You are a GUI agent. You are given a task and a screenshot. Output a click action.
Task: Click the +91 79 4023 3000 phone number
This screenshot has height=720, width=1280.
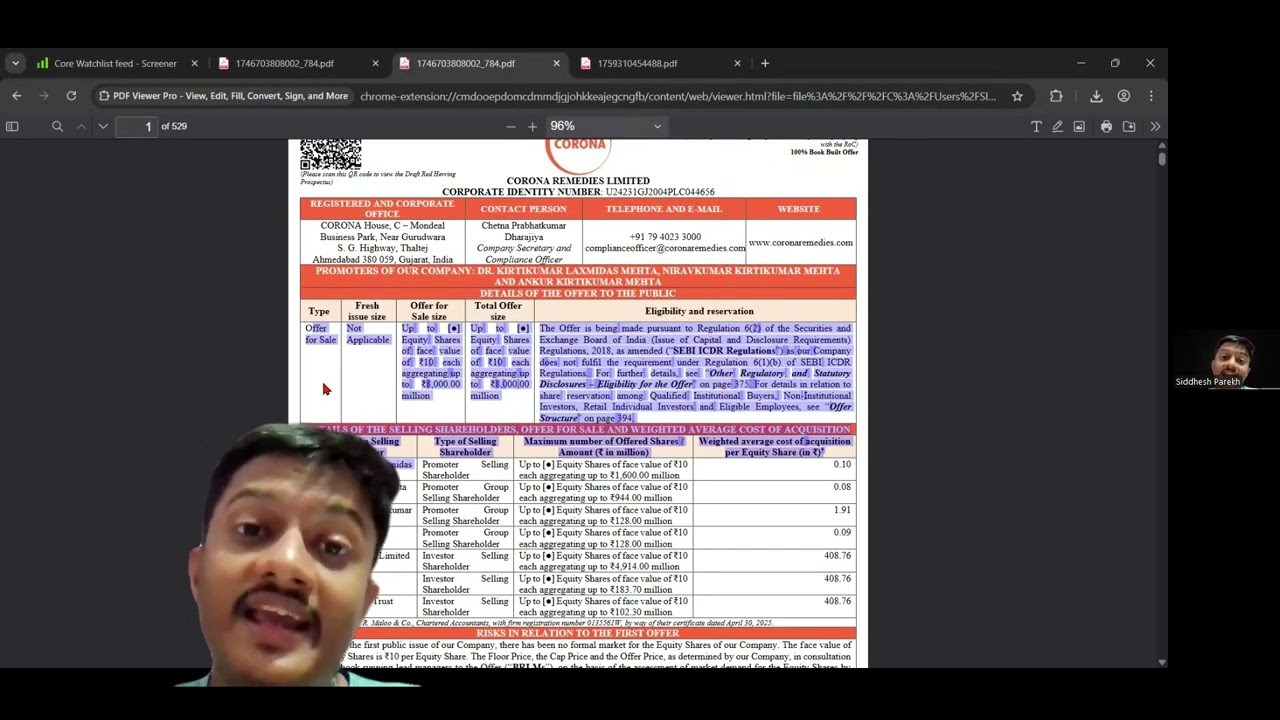pyautogui.click(x=665, y=237)
